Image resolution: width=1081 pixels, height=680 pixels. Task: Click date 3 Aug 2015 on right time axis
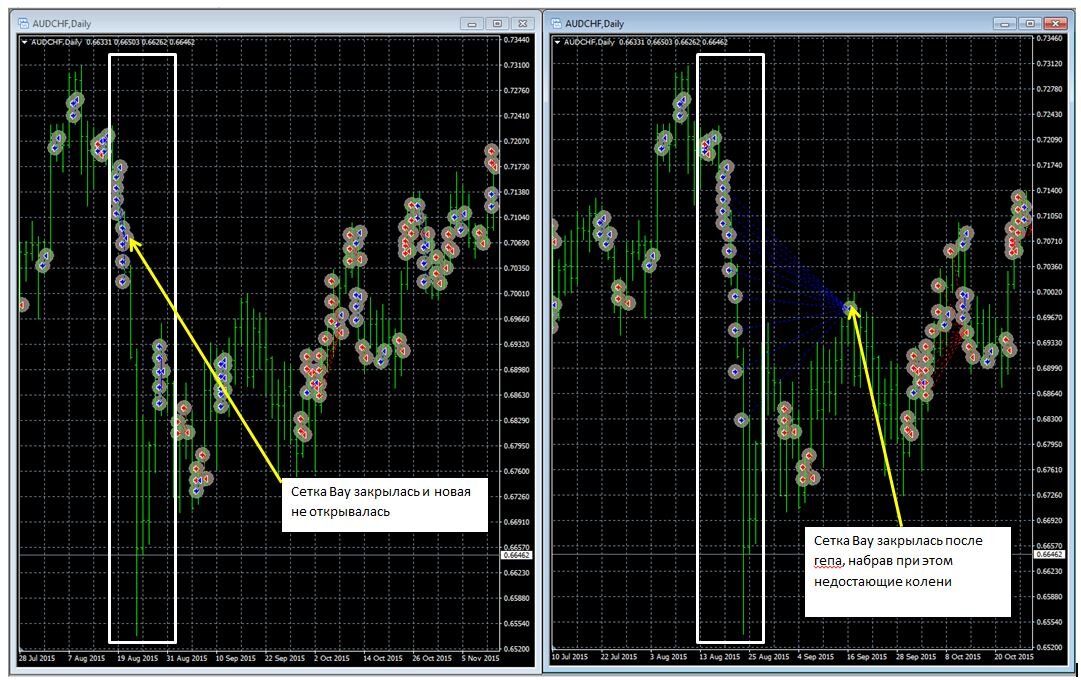pyautogui.click(x=669, y=657)
